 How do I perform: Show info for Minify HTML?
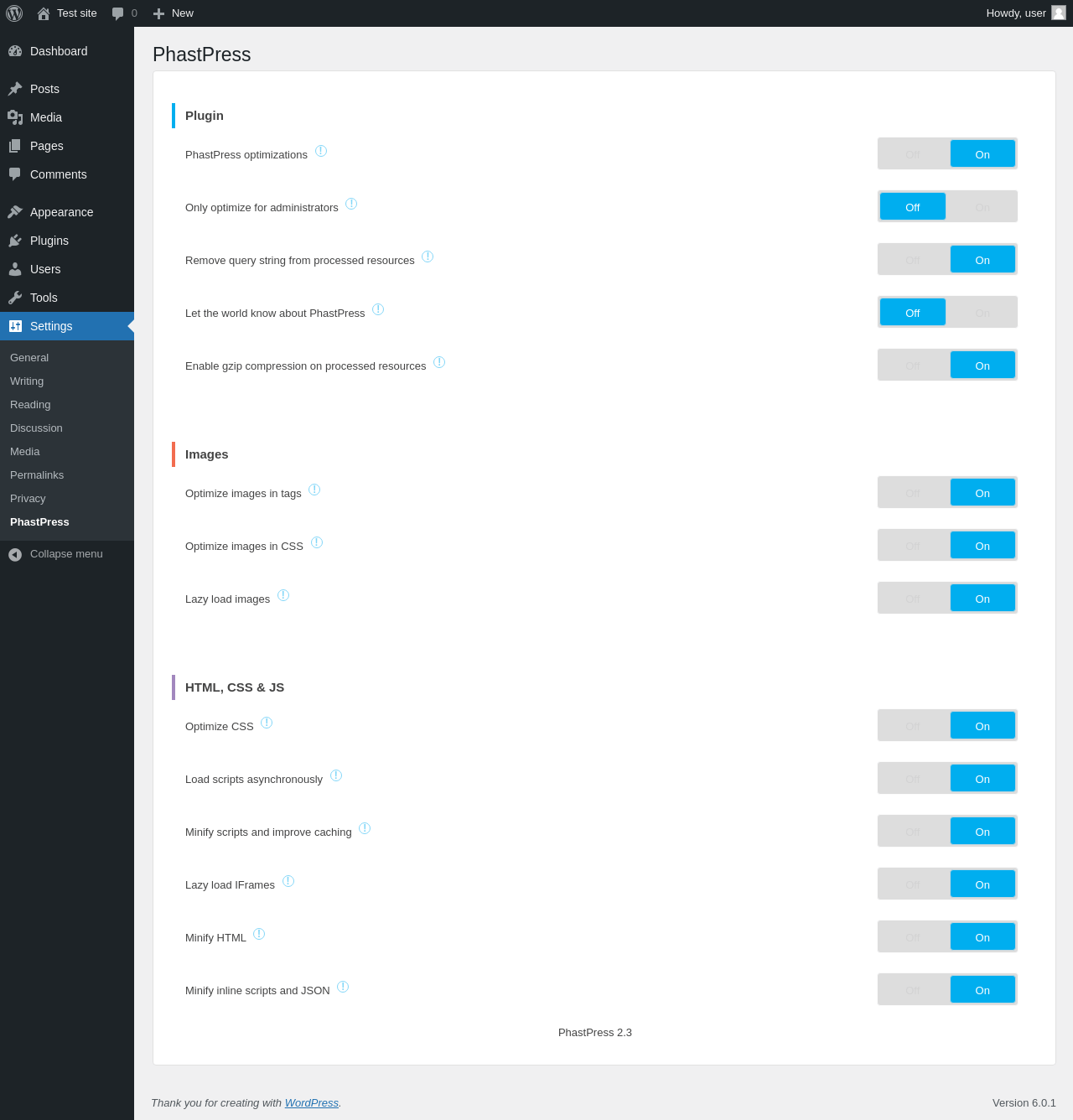(259, 934)
